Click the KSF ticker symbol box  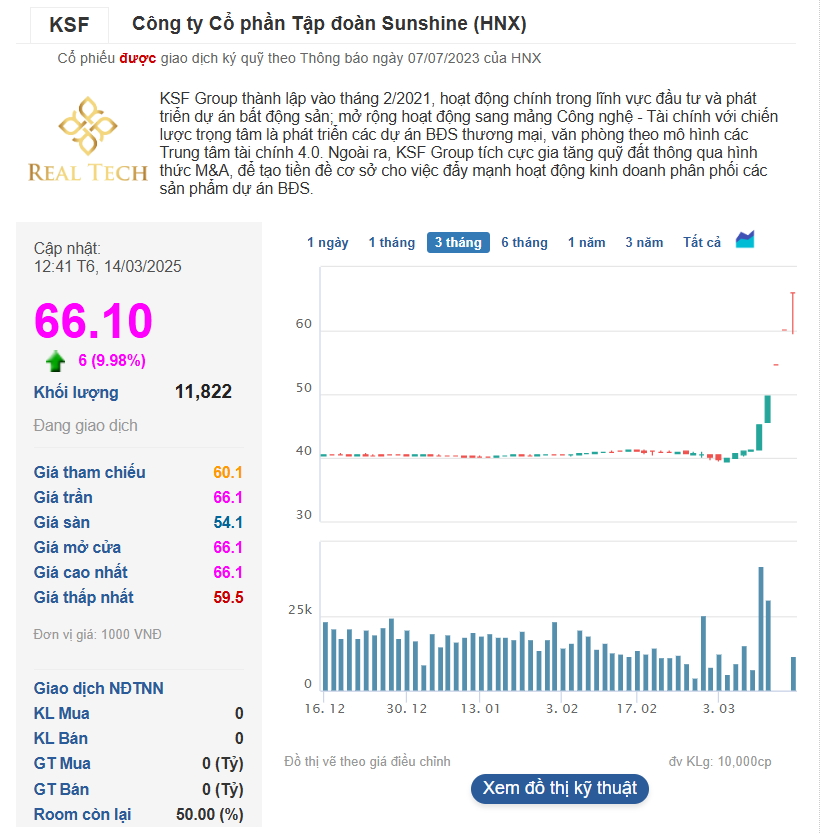point(68,25)
